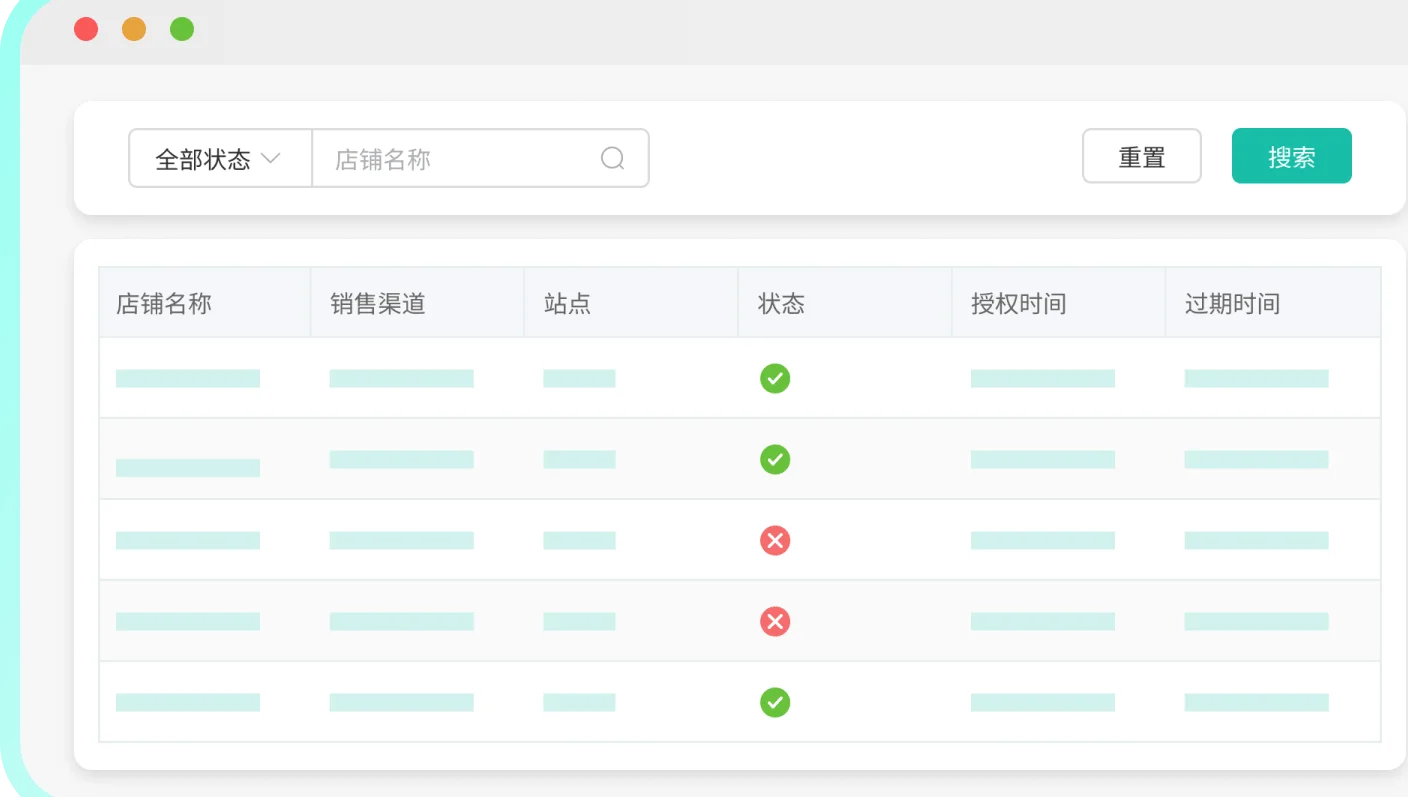Click red cross status icon in third row
Image resolution: width=1408 pixels, height=797 pixels.
[x=775, y=541]
